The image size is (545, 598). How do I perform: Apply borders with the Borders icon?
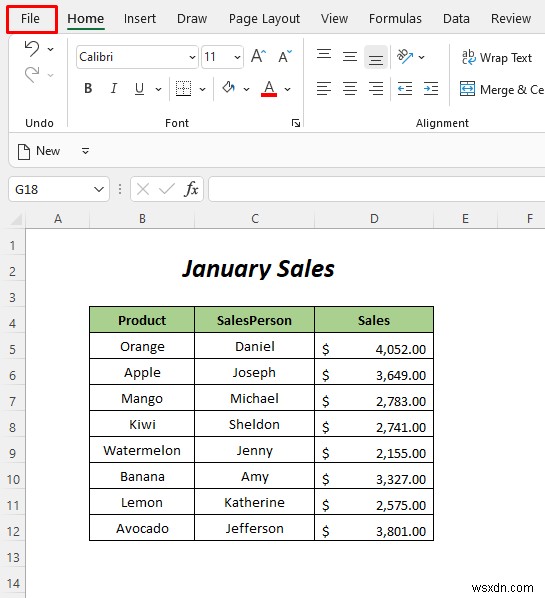pos(183,88)
